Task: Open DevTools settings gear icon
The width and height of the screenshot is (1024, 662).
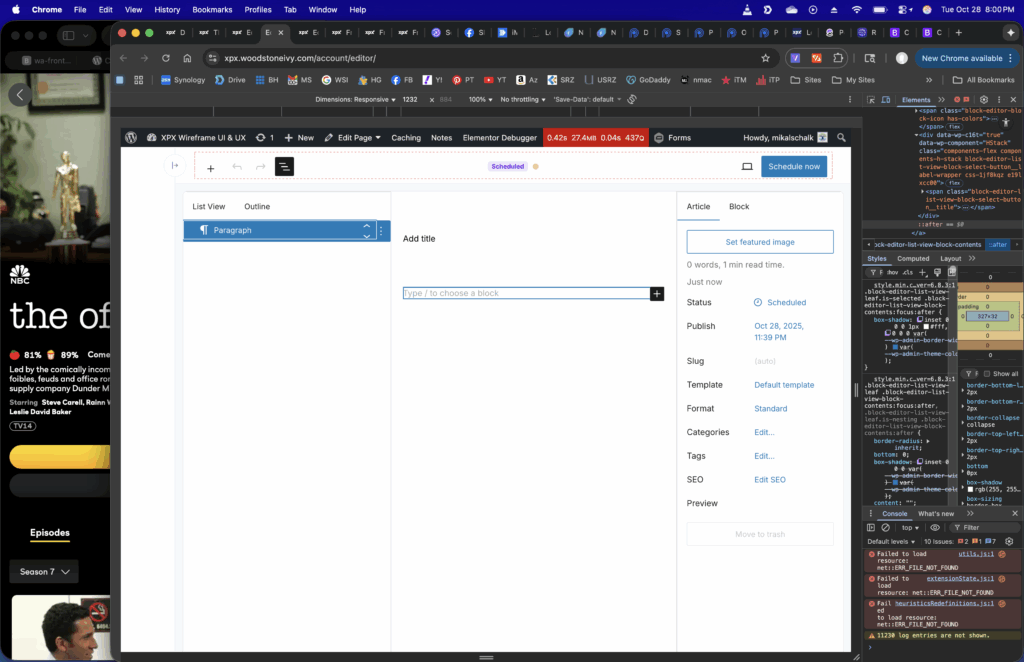Action: coord(984,100)
